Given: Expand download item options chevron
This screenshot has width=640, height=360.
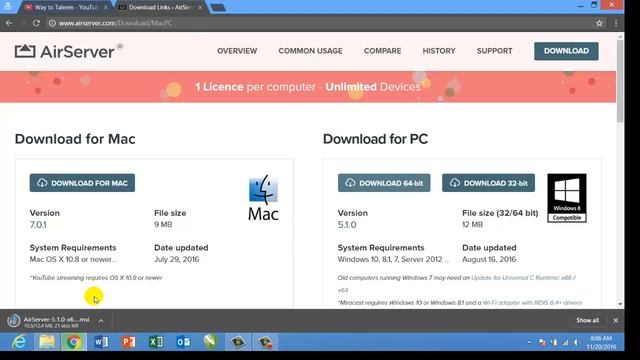Looking at the screenshot, I should [x=100, y=321].
